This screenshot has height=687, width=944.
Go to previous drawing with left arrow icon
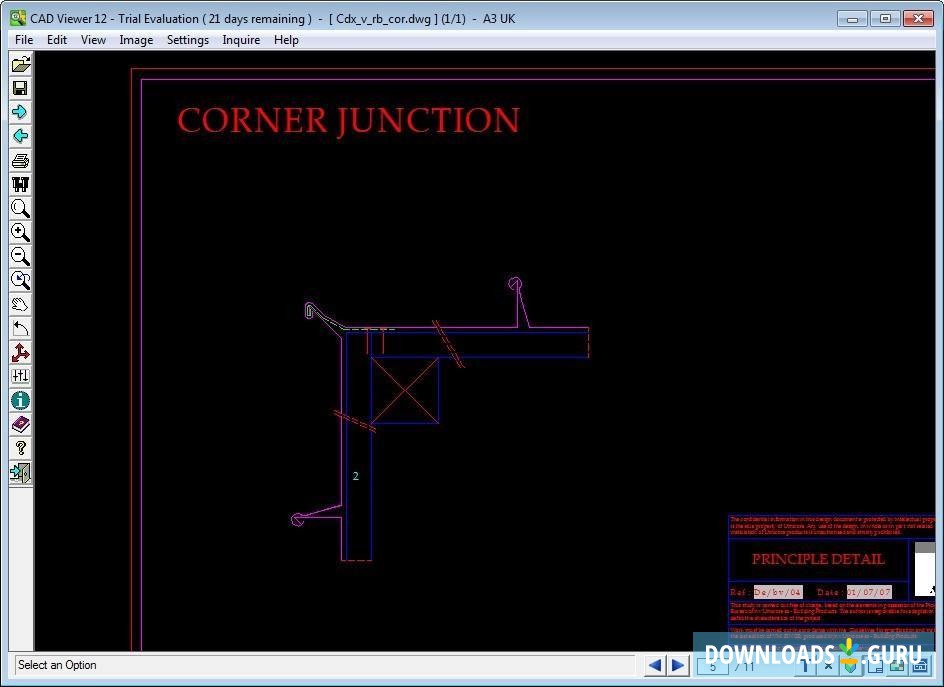20,136
